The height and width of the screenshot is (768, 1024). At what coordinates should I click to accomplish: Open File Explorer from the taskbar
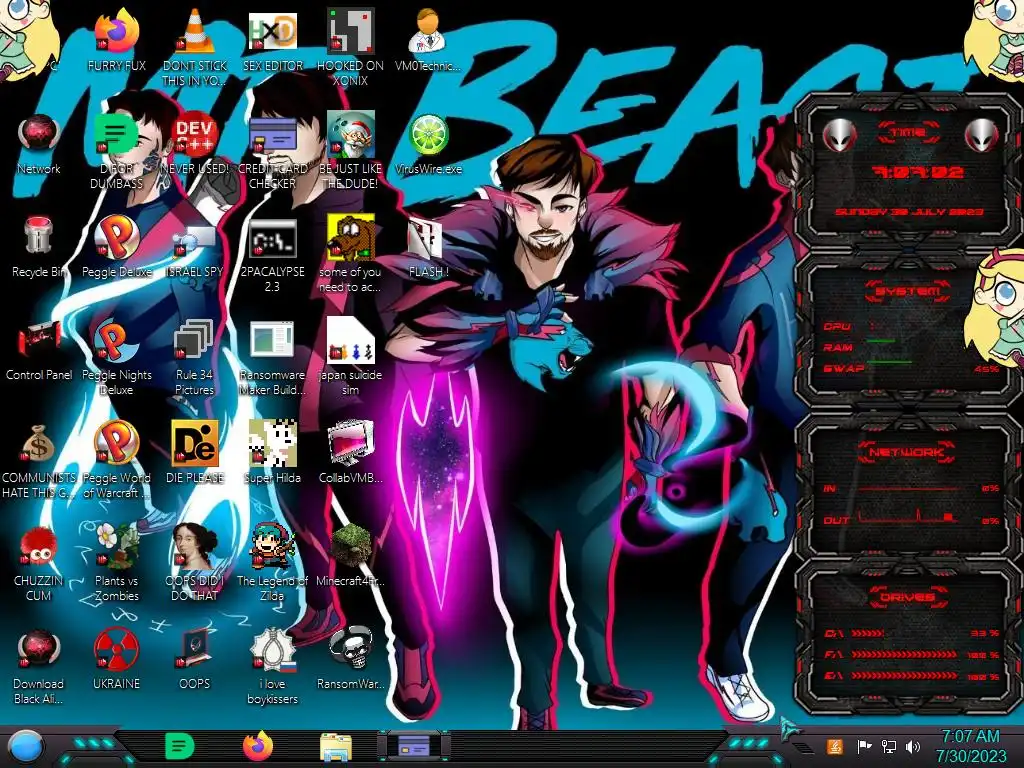pos(336,748)
